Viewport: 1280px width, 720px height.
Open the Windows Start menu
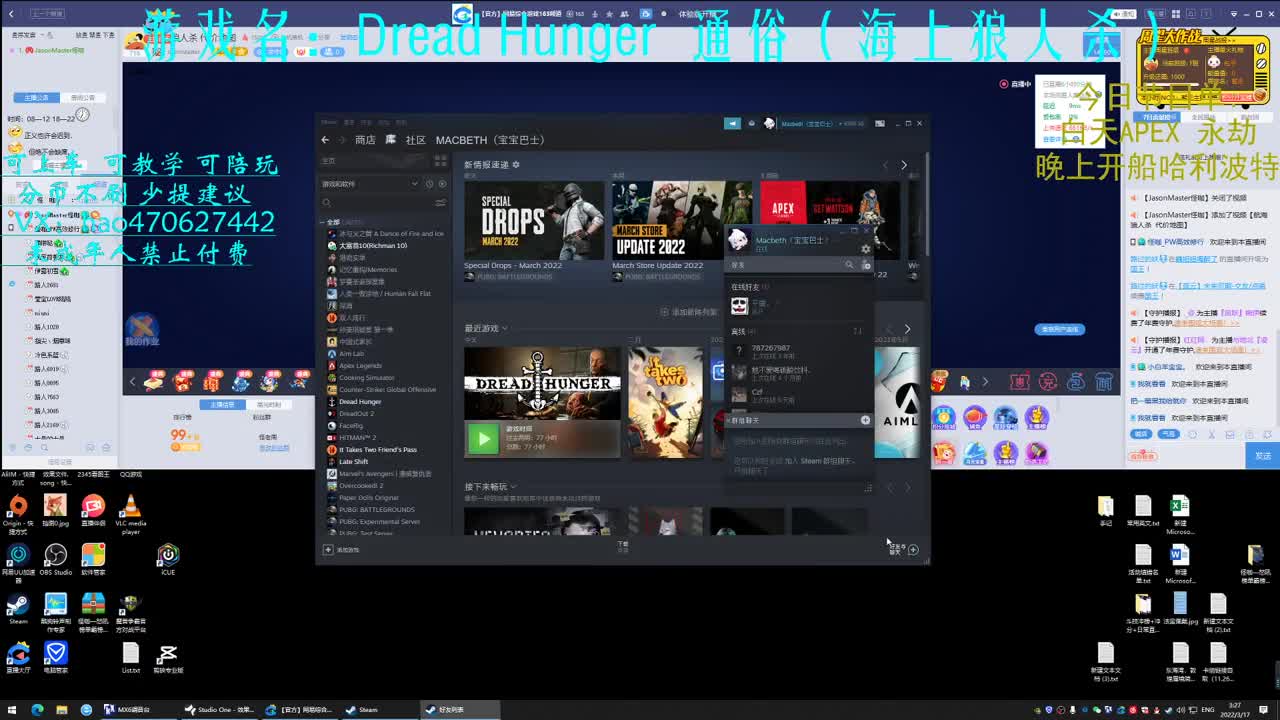tap(13, 710)
